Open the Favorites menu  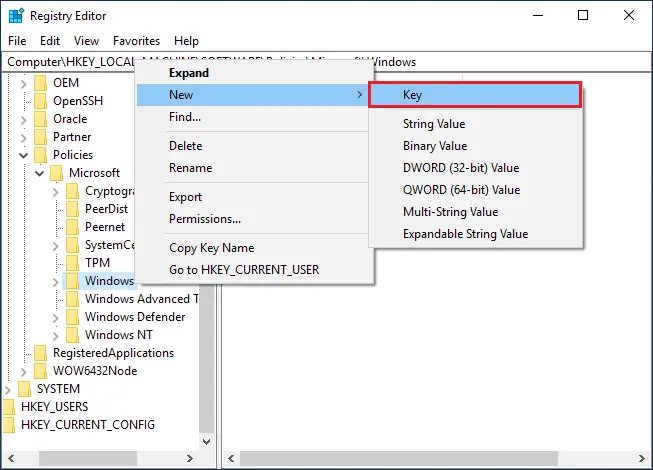(136, 41)
